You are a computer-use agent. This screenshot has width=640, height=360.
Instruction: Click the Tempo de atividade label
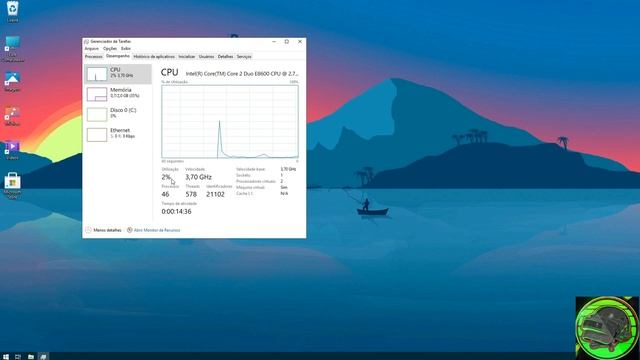click(179, 203)
